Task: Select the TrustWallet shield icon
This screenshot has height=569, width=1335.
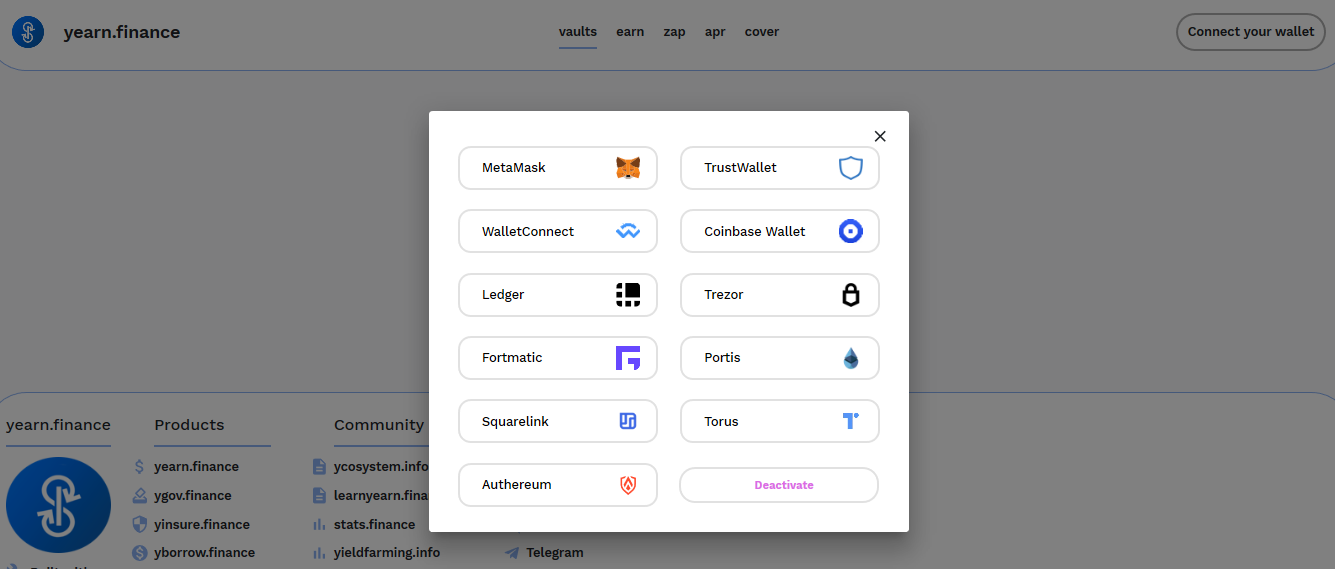Action: pyautogui.click(x=850, y=168)
